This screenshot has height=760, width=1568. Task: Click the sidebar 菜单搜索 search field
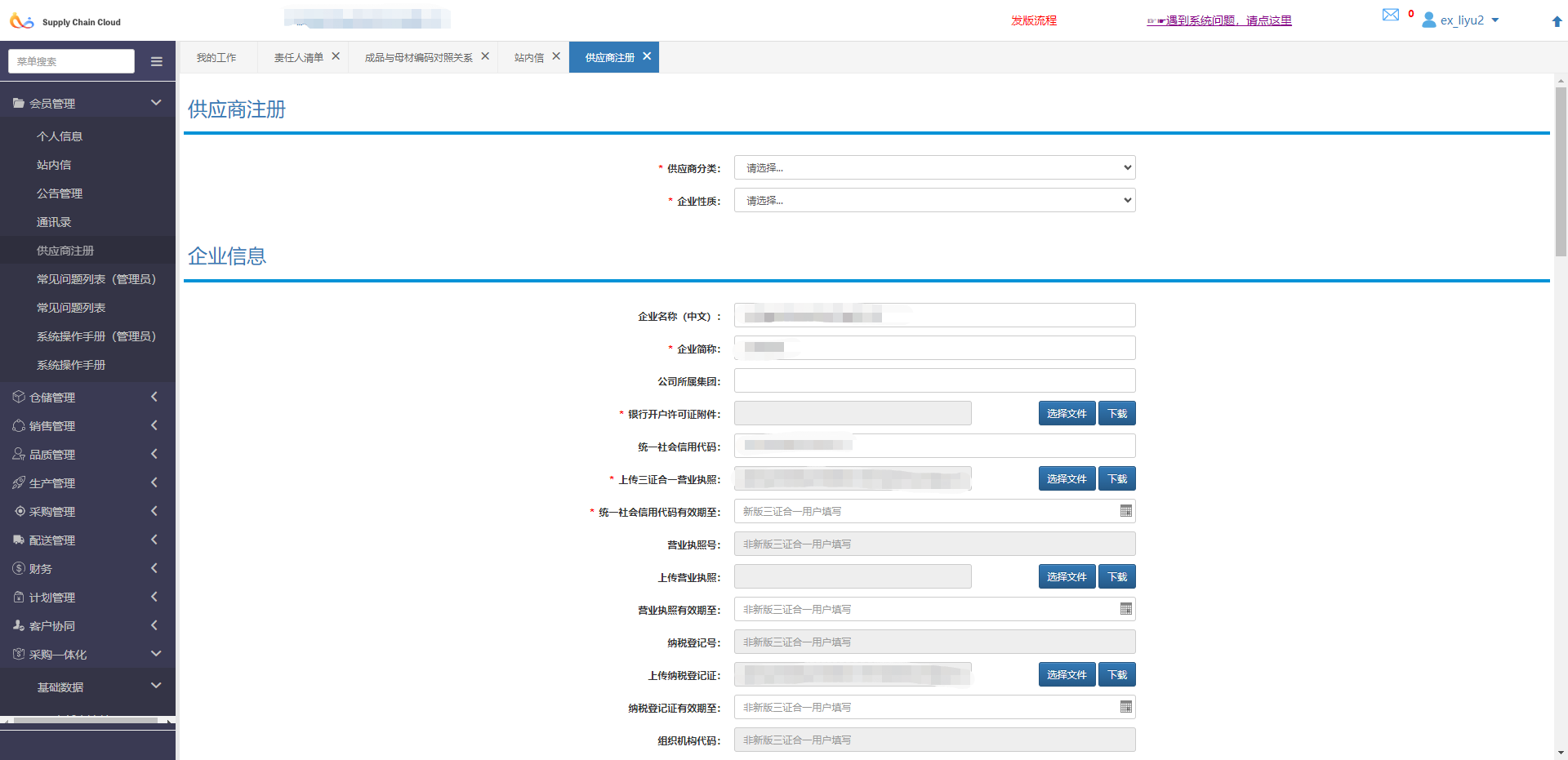(71, 61)
